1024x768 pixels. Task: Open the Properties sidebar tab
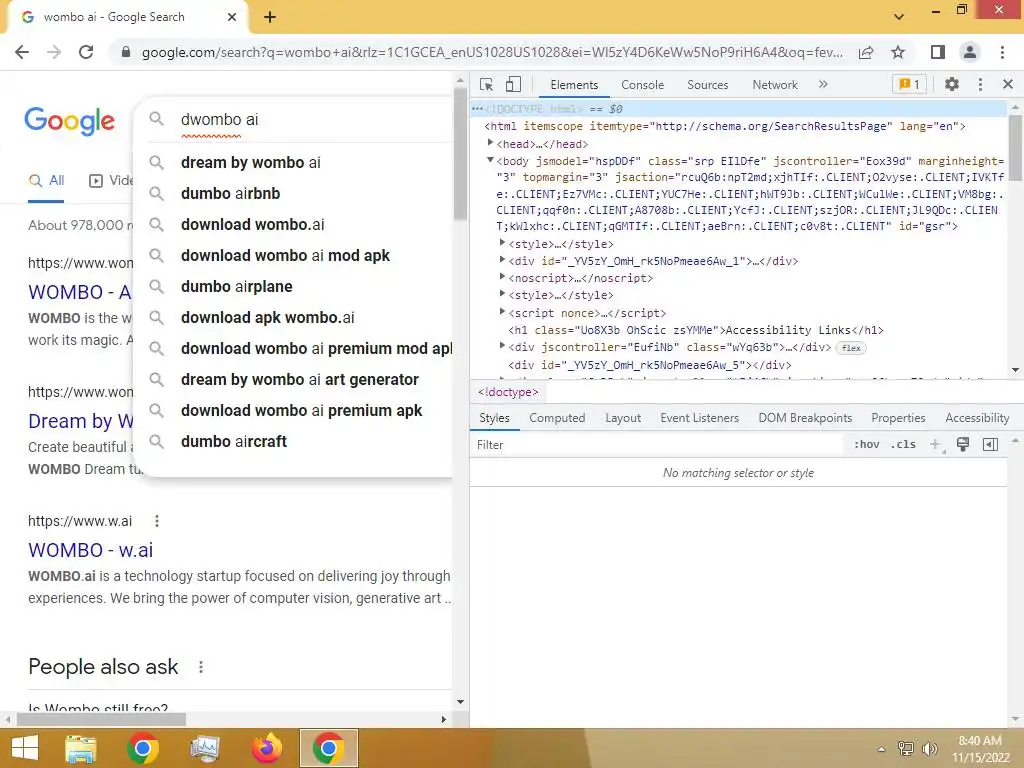898,418
